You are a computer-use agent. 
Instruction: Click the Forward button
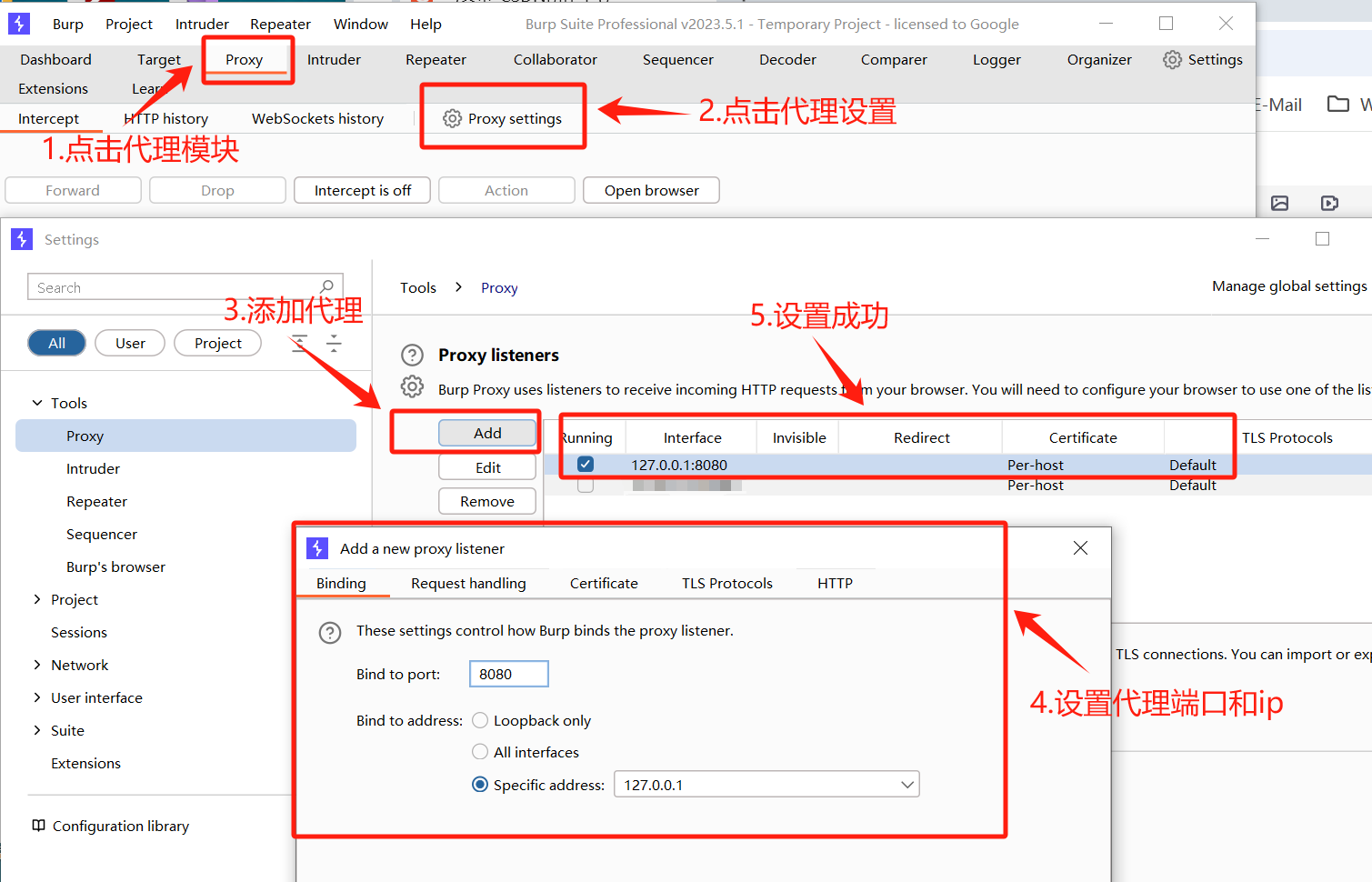click(x=73, y=190)
